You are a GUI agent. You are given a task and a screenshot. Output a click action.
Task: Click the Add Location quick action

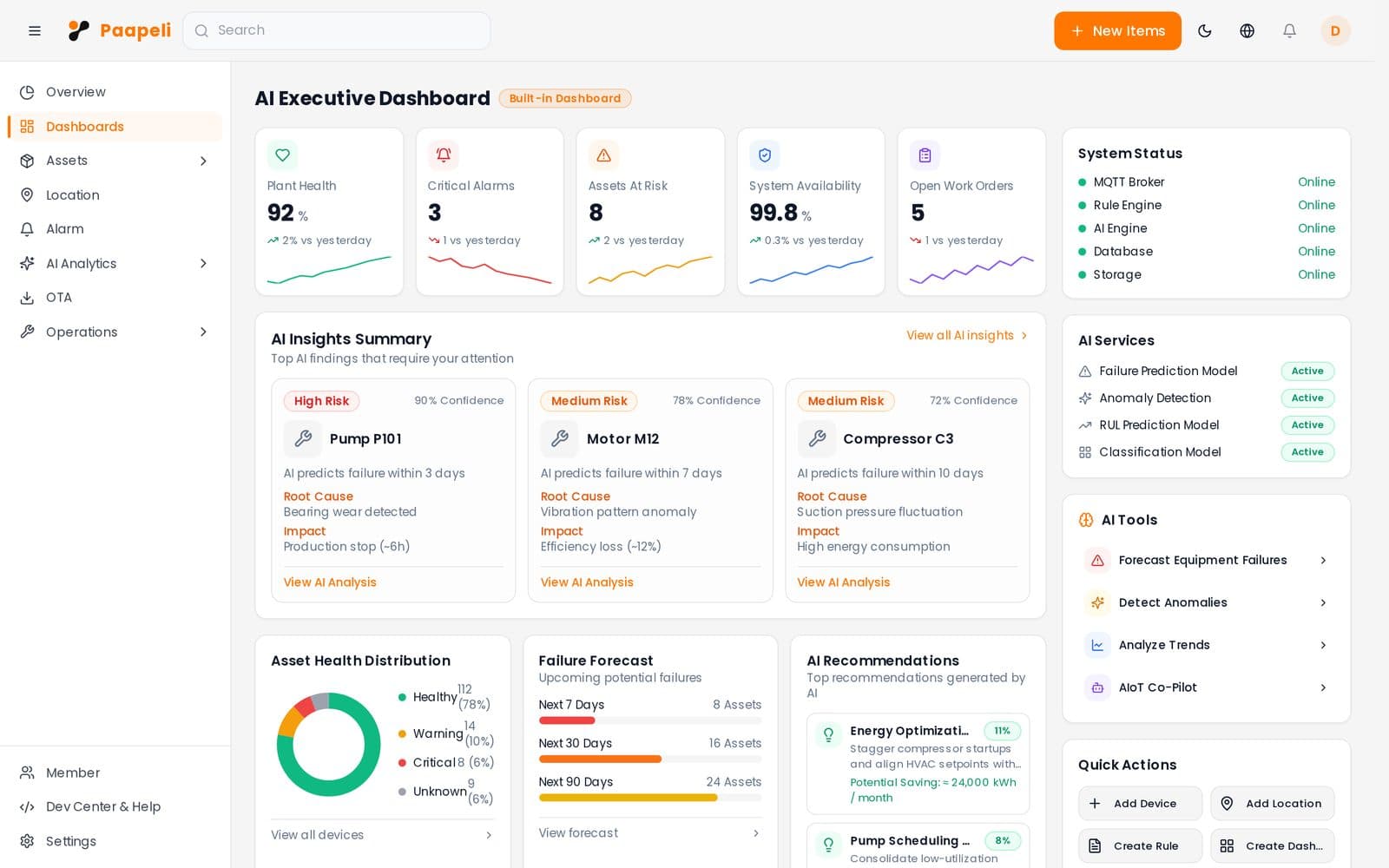click(1273, 804)
